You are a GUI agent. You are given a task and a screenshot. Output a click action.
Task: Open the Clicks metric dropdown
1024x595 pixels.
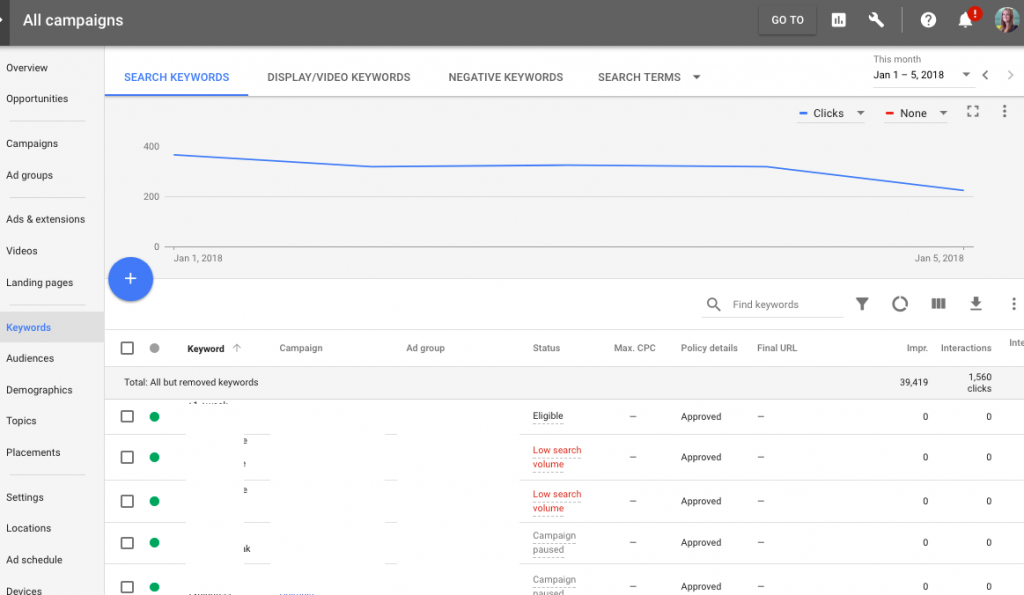832,113
